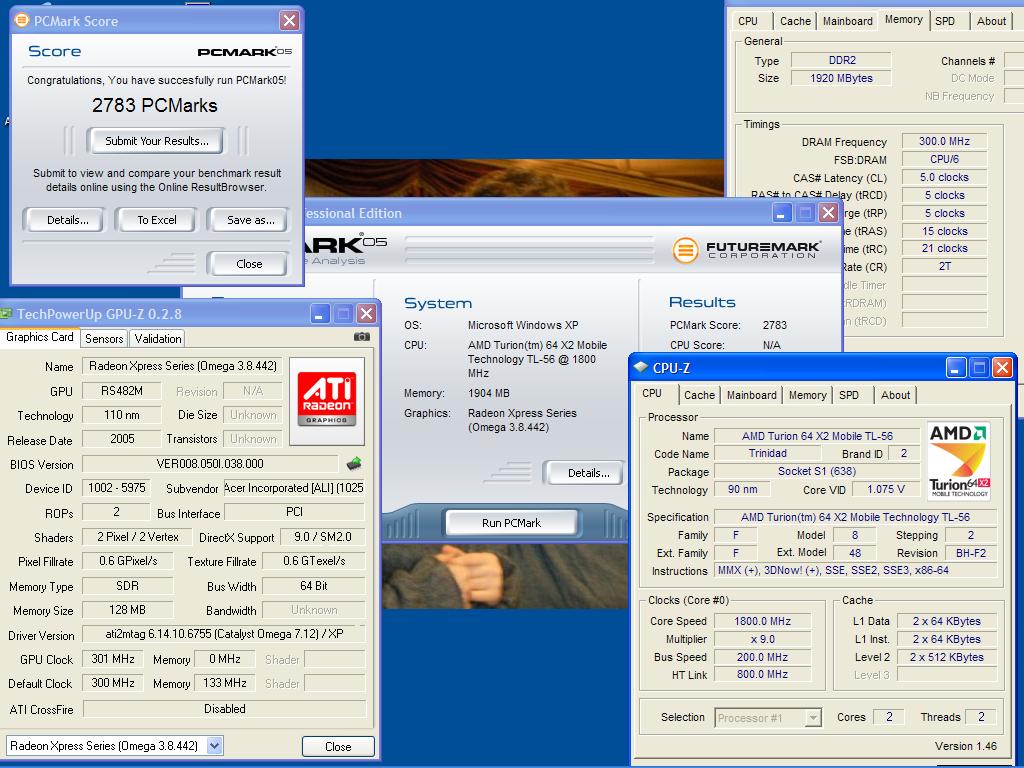Click the Run PCMark button
1024x768 pixels.
coord(511,523)
